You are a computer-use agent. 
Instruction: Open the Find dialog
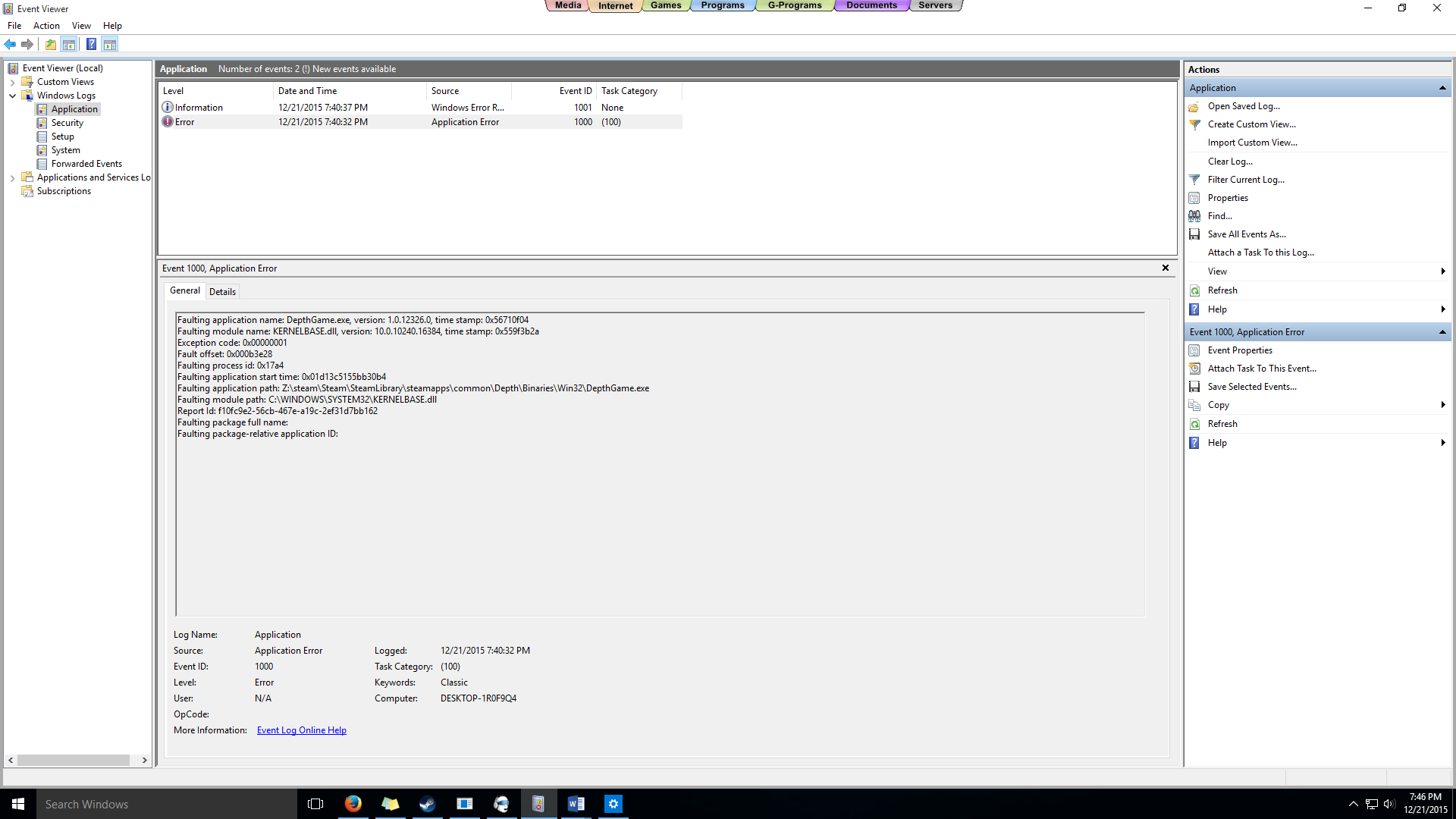(x=1219, y=215)
